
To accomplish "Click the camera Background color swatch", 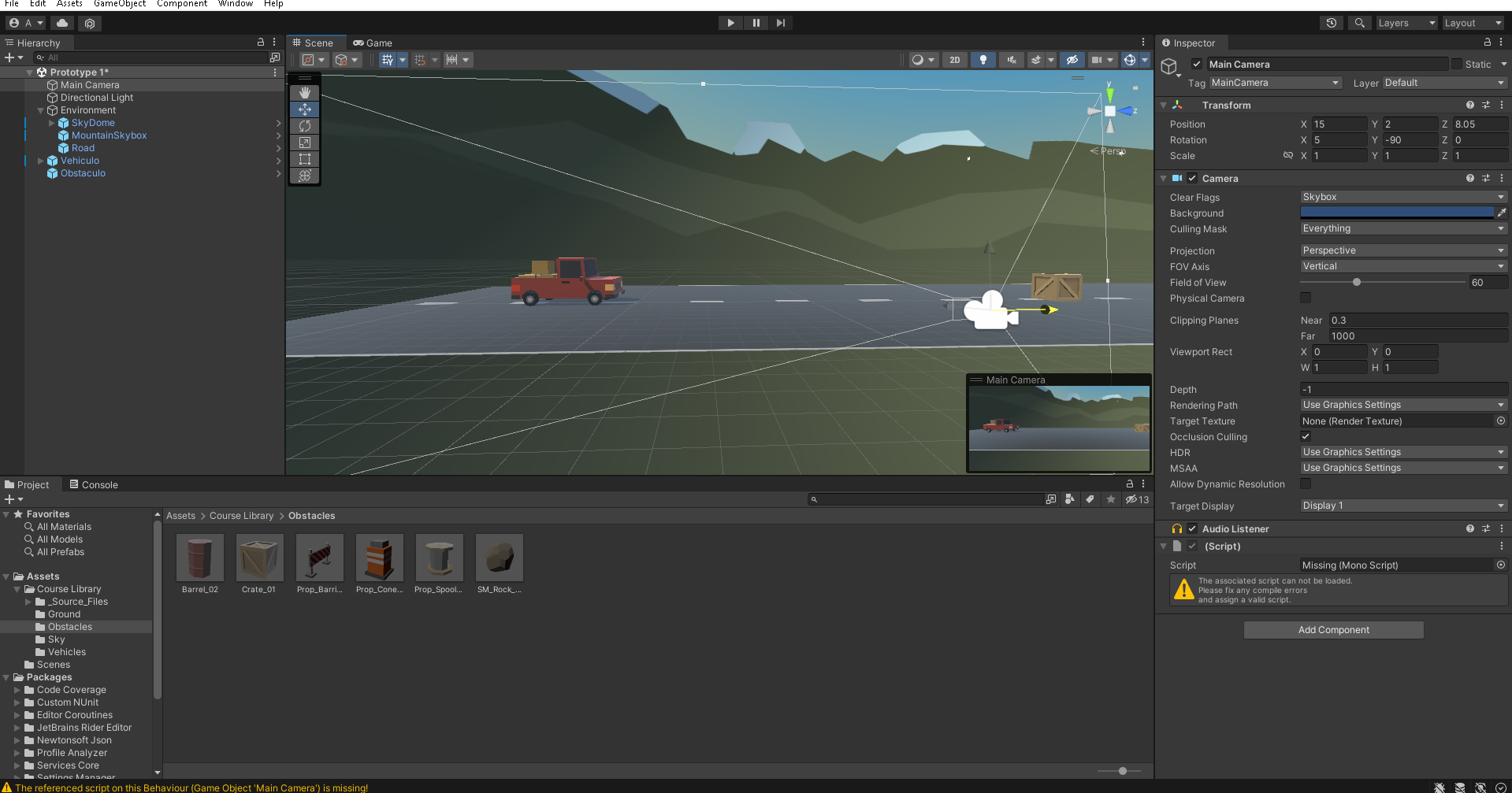I will pos(1396,213).
